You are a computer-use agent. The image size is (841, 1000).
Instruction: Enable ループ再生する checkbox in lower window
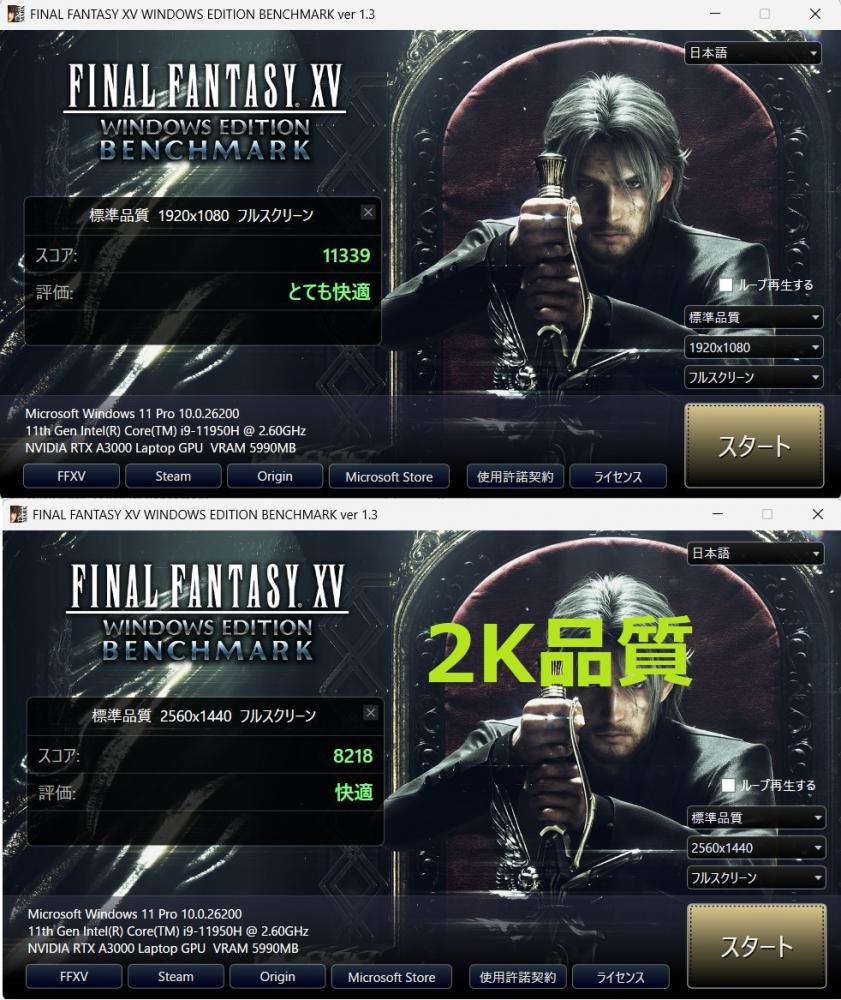tap(728, 785)
